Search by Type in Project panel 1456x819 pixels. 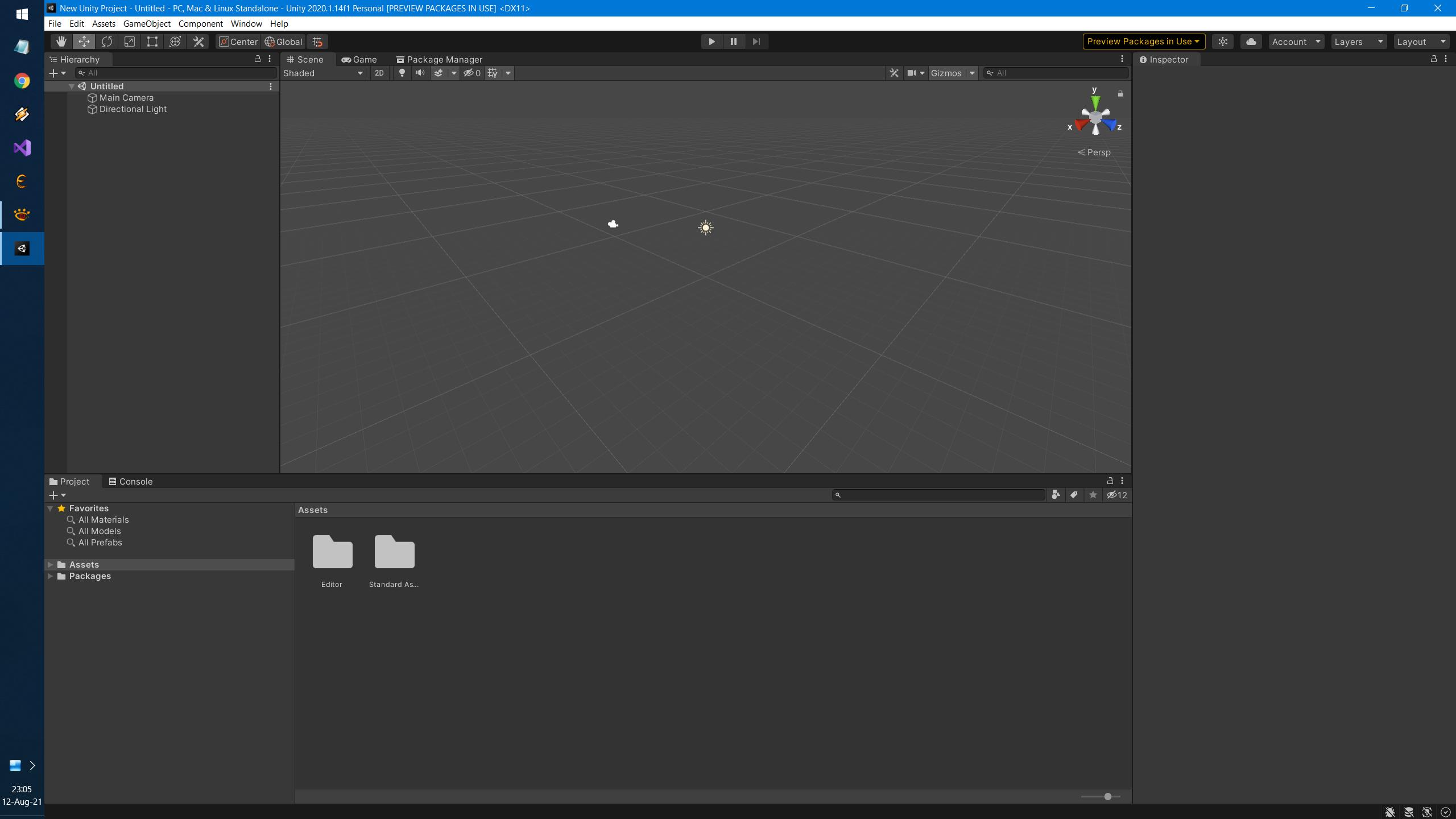pyautogui.click(x=1056, y=495)
